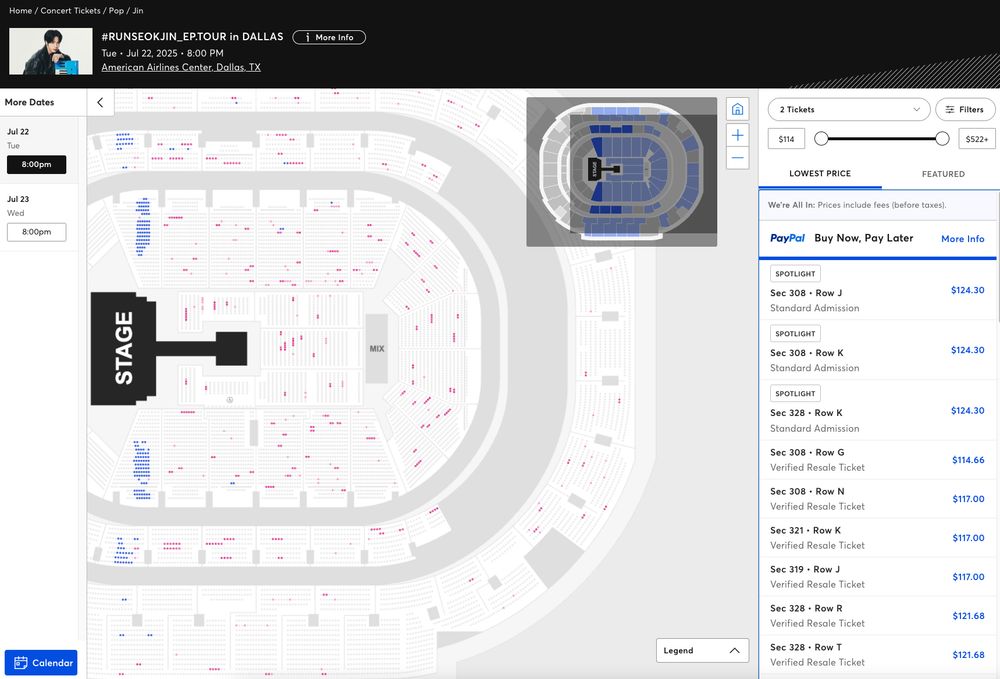Click the MIX booth on map
The height and width of the screenshot is (679, 1000).
376,349
